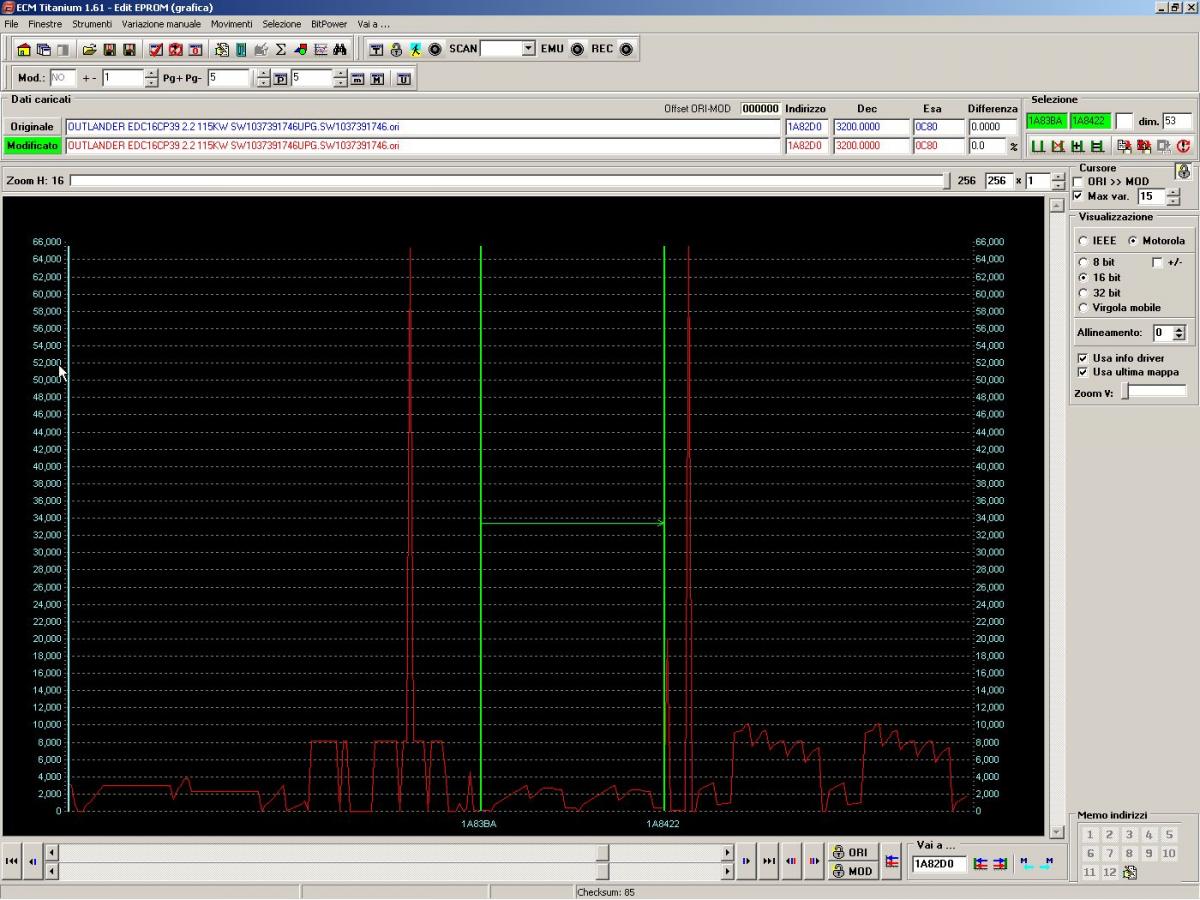This screenshot has width=1200, height=900.
Task: Open the BitPower menu
Action: pos(329,23)
